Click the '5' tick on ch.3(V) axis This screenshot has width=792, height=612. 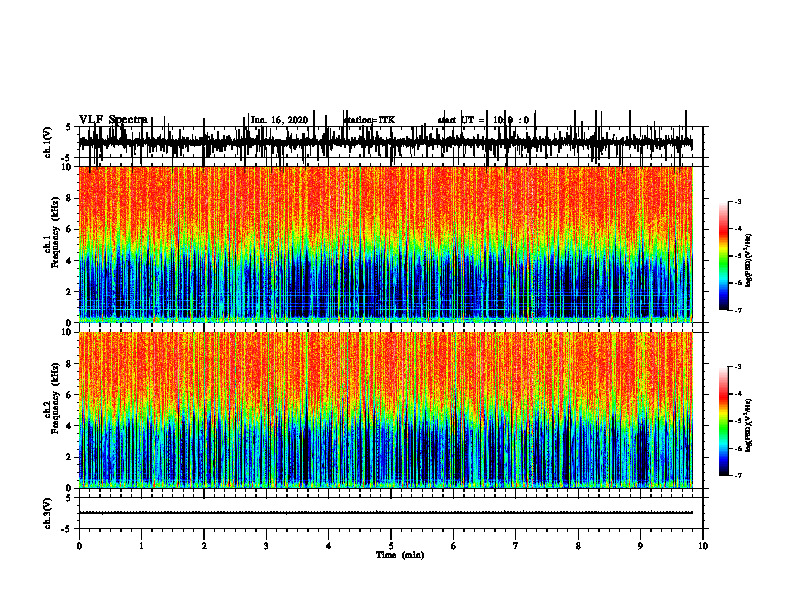69,498
